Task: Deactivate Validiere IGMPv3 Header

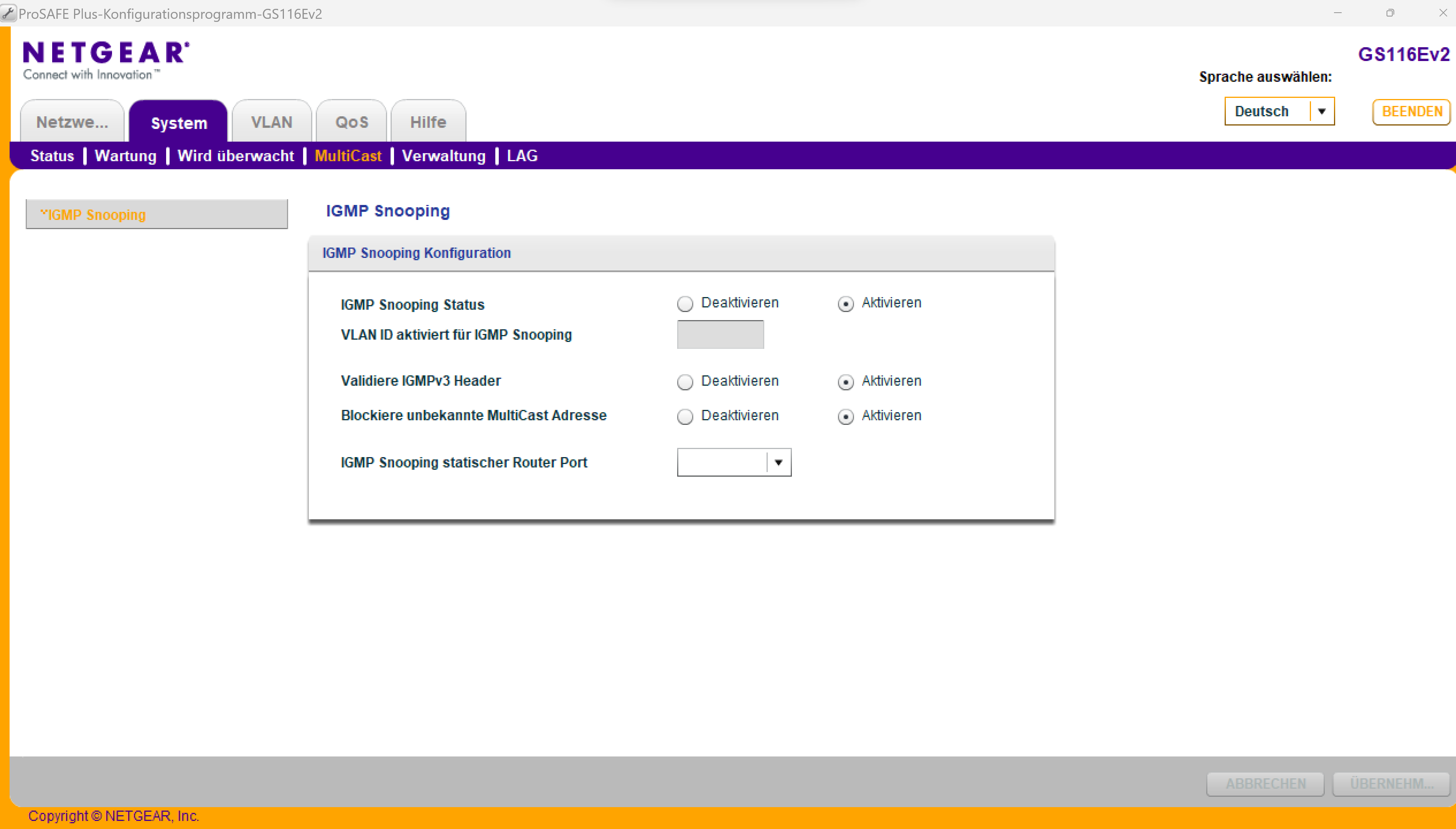Action: [685, 382]
